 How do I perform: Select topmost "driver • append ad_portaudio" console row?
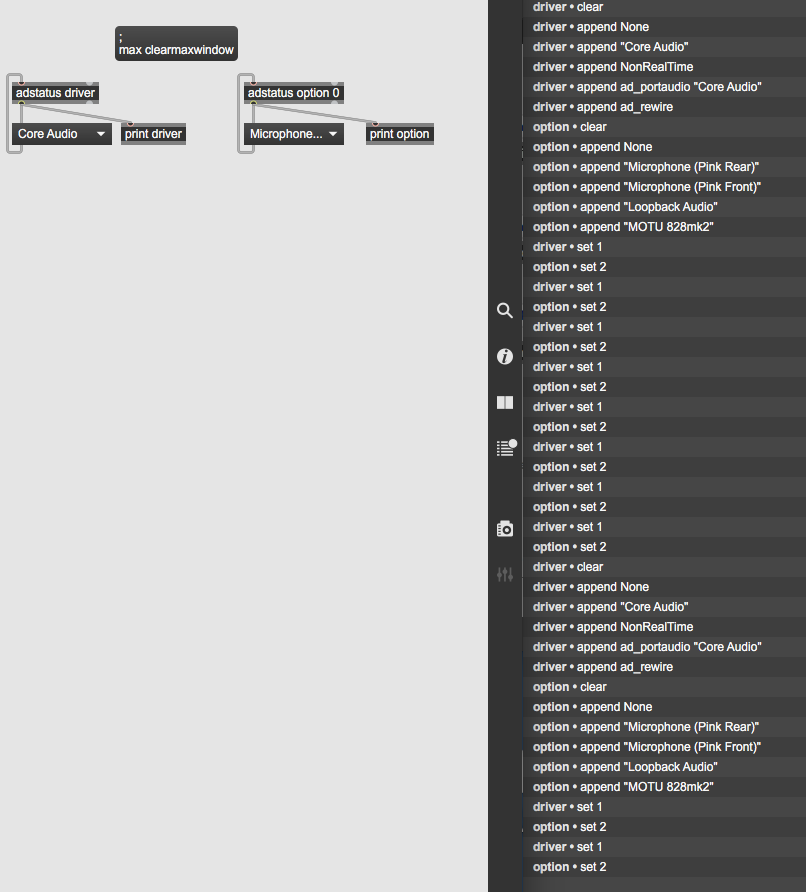click(664, 87)
